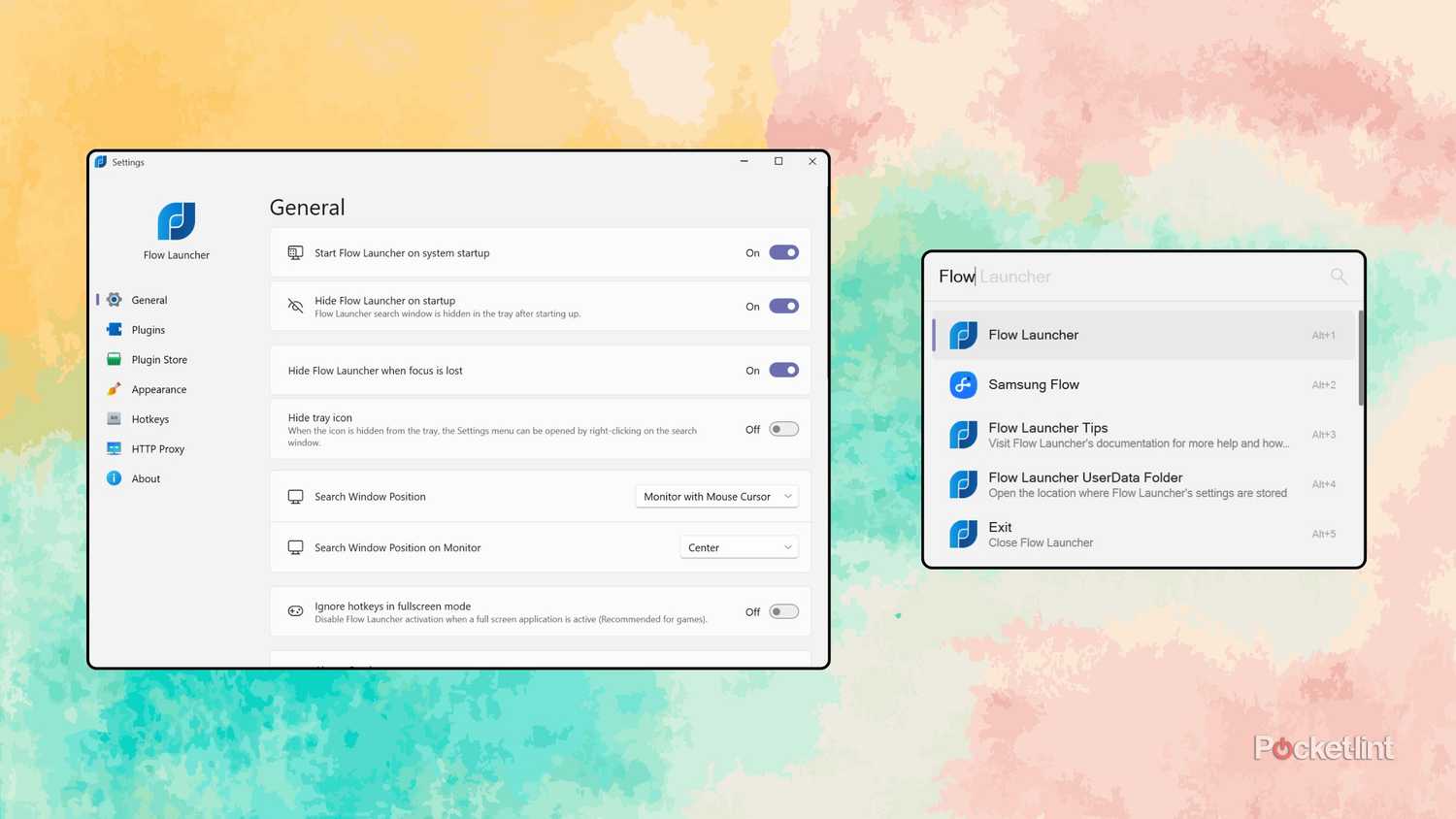Click the About info icon
Image resolution: width=1456 pixels, height=819 pixels.
[x=115, y=478]
